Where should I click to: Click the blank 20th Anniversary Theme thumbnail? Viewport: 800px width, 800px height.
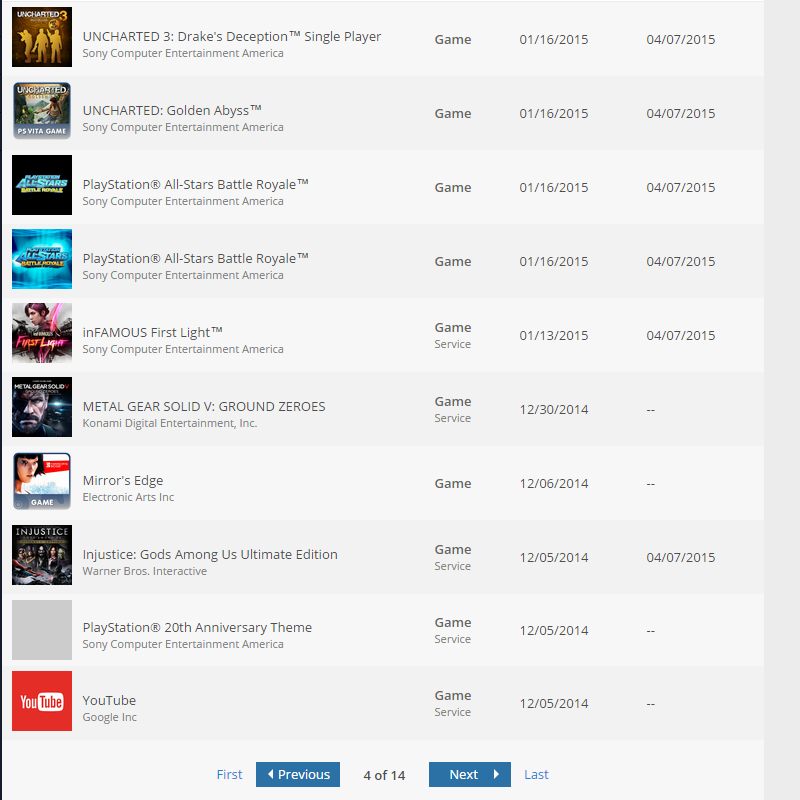[x=42, y=630]
